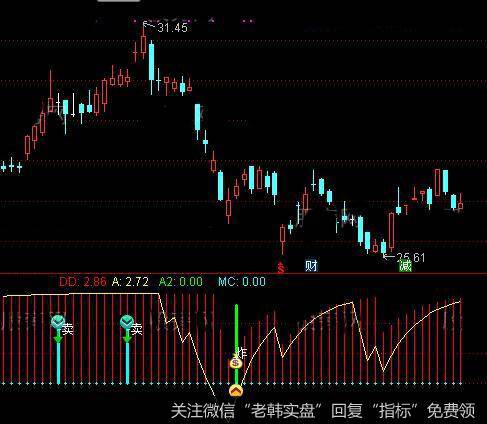This screenshot has height=424, width=487.
Task: Select the cyan bar under earlier sell signal
Action: (59, 363)
